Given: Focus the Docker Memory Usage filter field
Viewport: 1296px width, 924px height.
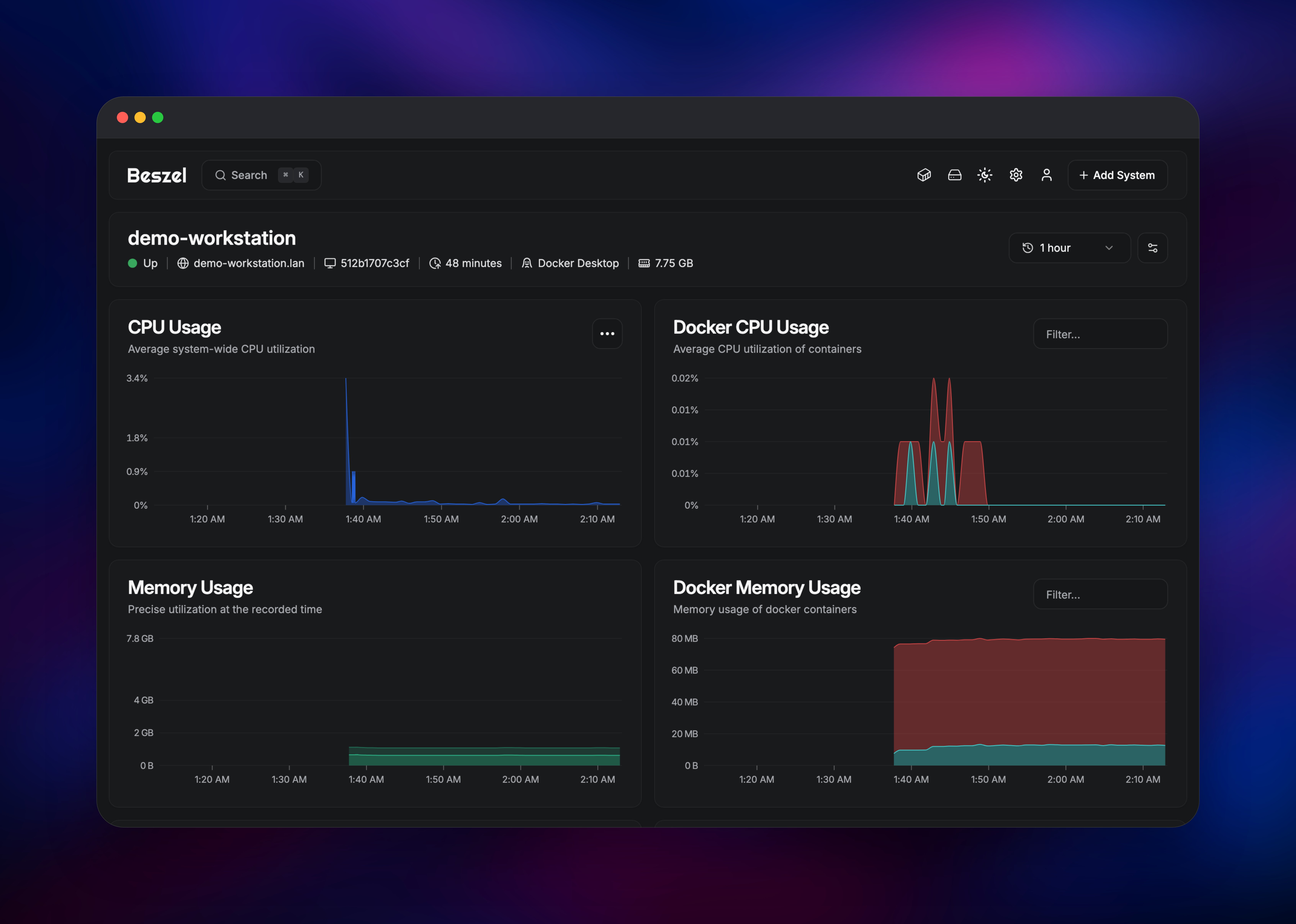Looking at the screenshot, I should click(1100, 594).
